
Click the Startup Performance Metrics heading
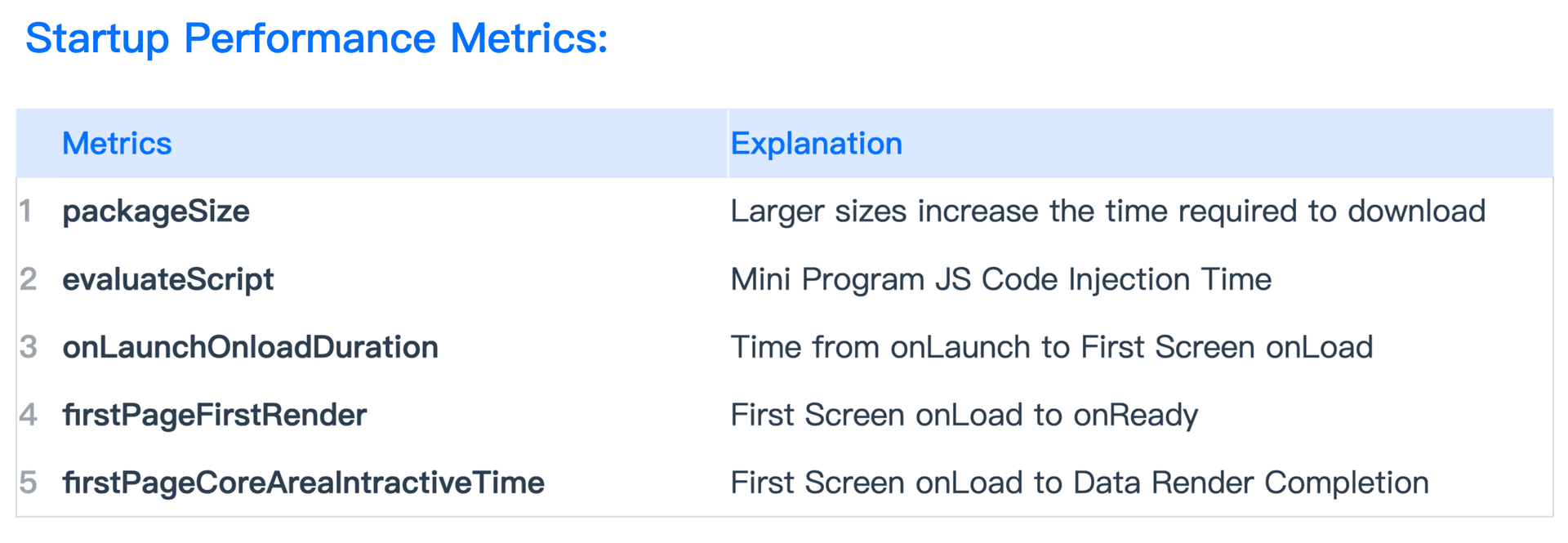pos(317,38)
